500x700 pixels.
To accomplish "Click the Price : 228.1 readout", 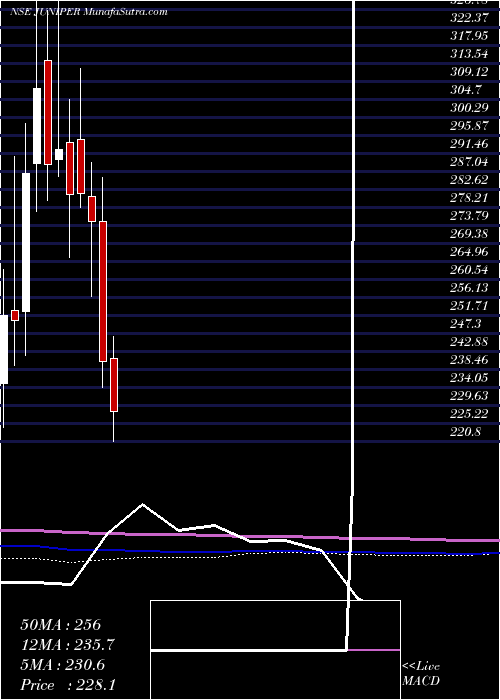I will [68, 684].
